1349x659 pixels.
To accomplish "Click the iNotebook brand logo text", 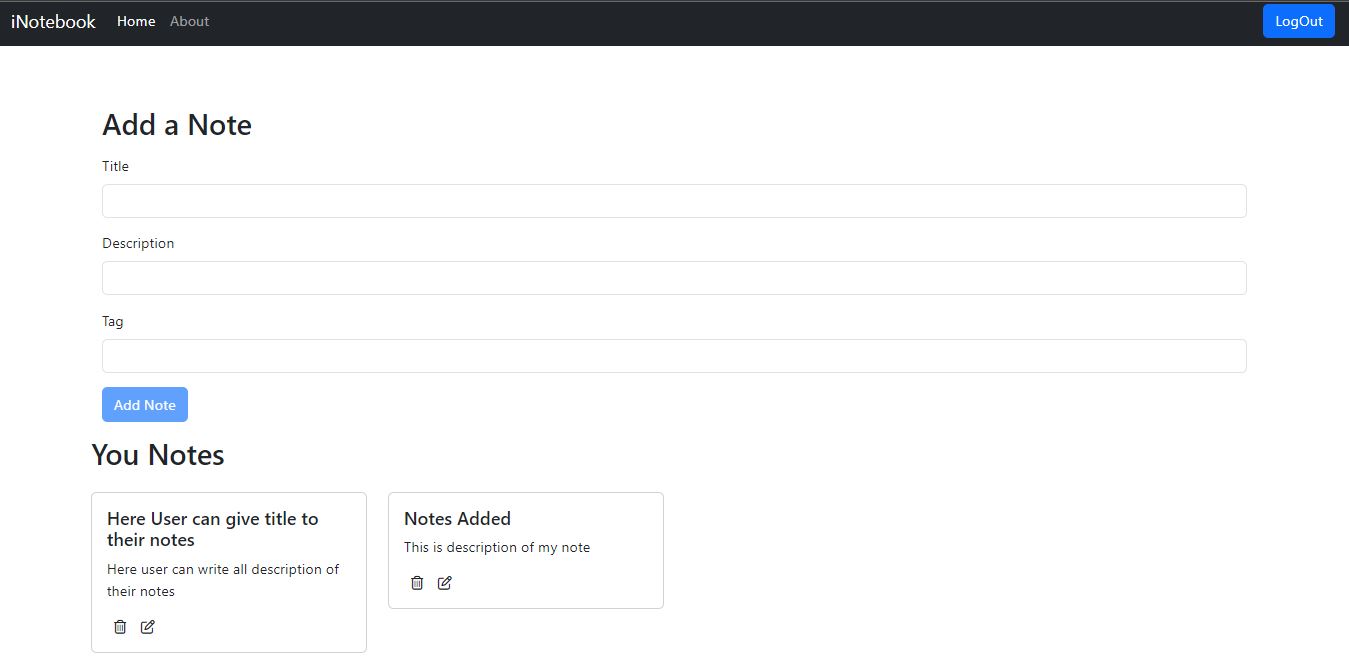I will (x=53, y=21).
